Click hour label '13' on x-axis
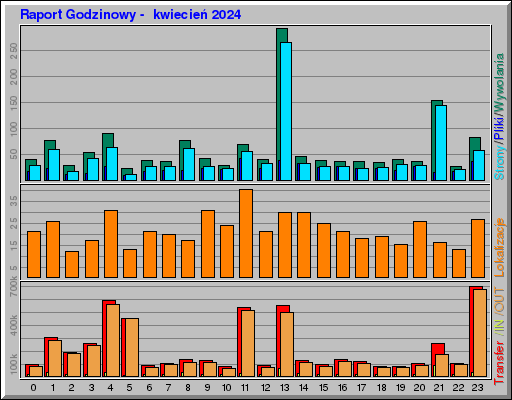Screen dimensions: 512x400 click(285, 388)
